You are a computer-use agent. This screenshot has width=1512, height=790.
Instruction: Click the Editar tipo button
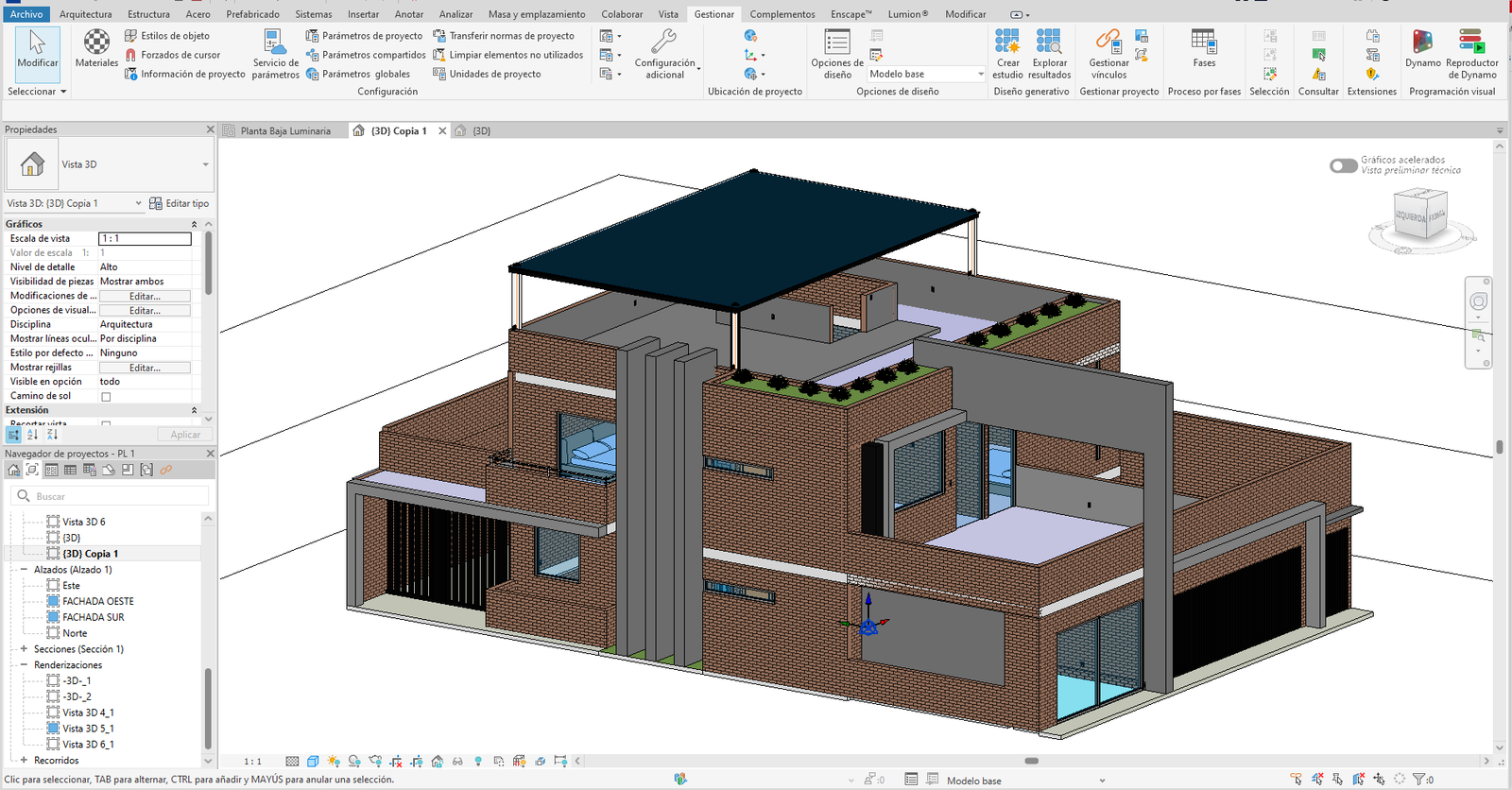coord(180,203)
